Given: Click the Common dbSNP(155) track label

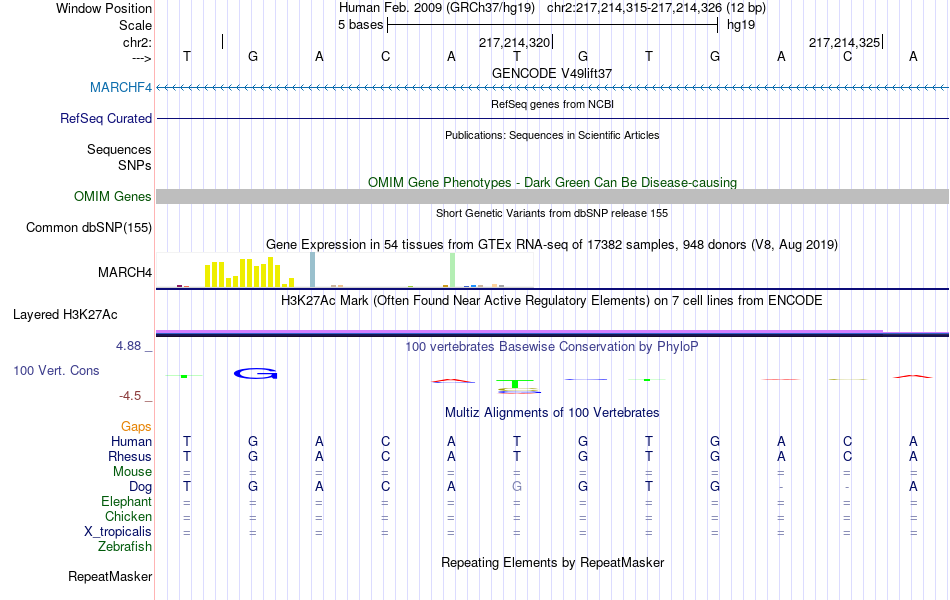Looking at the screenshot, I should pos(88,227).
